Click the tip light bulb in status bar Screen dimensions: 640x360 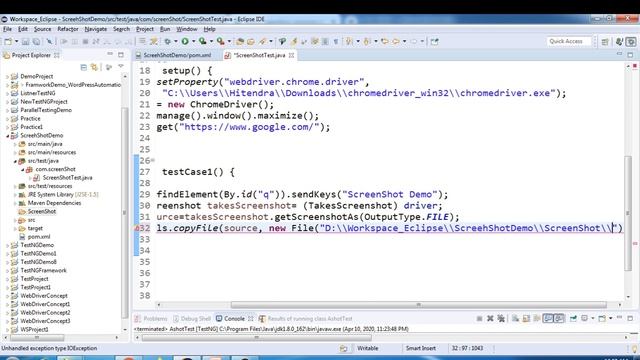[x=634, y=349]
